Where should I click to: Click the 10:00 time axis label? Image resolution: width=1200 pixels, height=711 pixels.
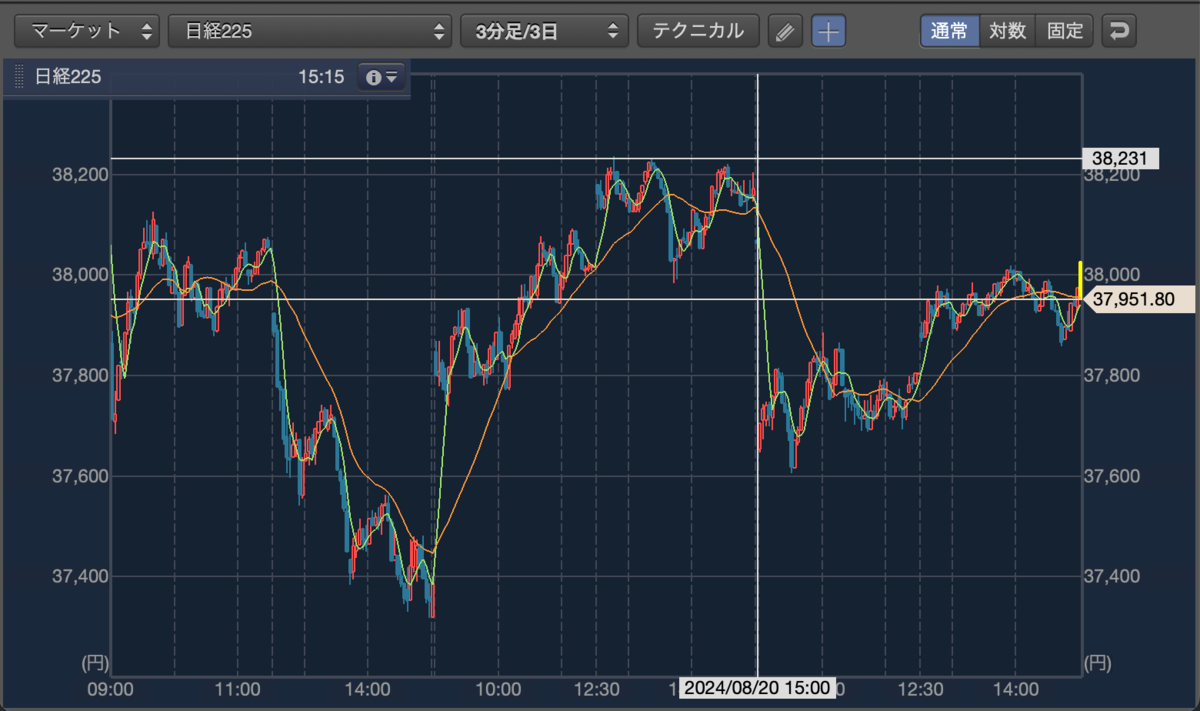[498, 689]
